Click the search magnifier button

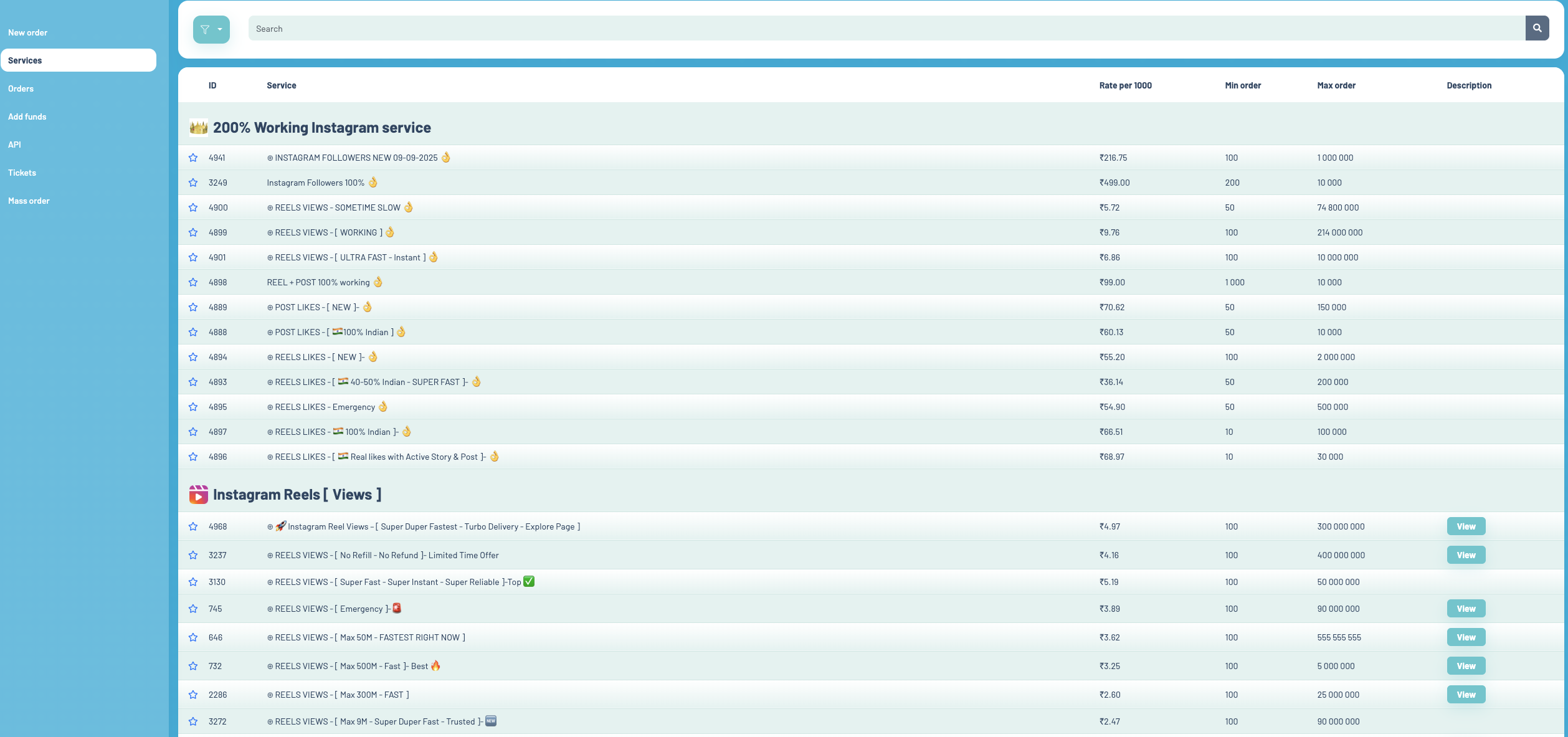tap(1537, 28)
